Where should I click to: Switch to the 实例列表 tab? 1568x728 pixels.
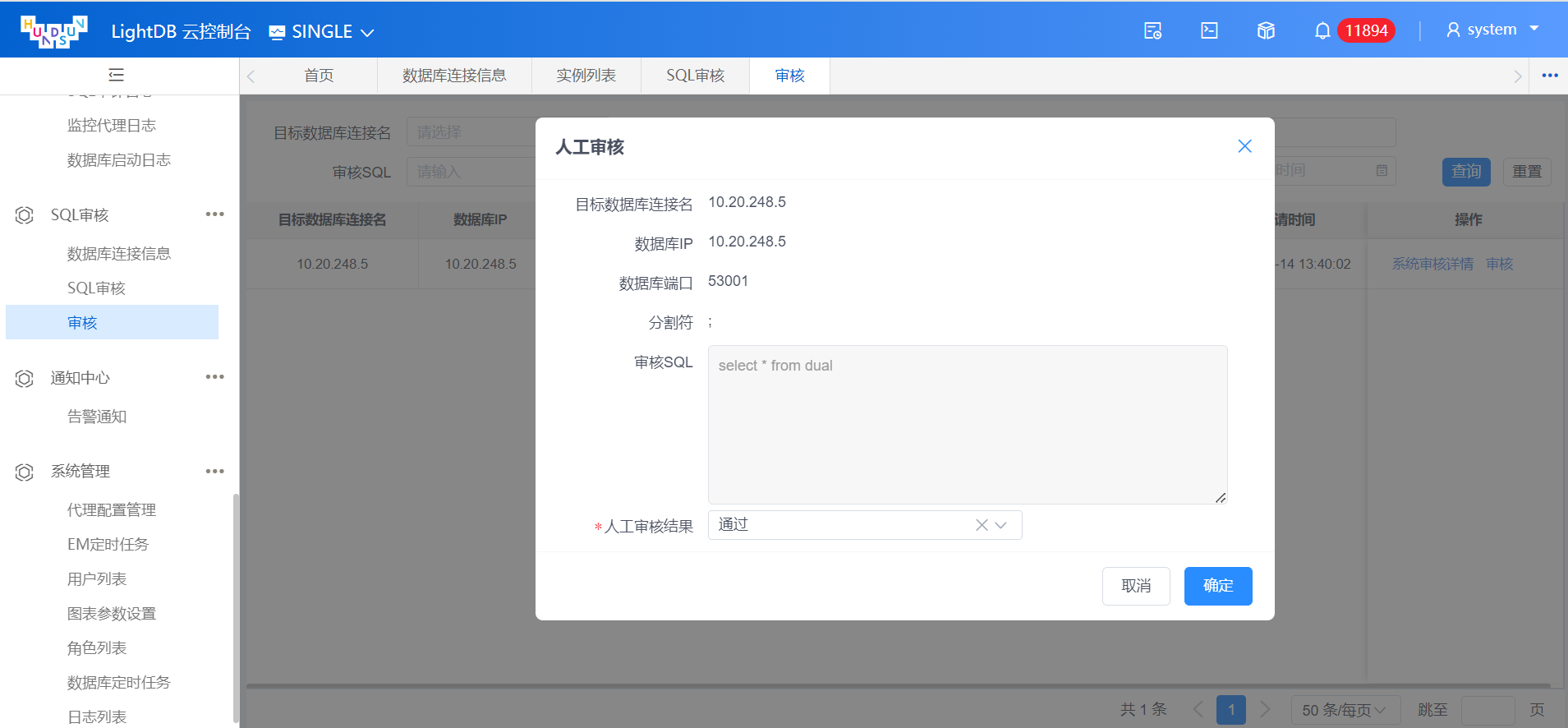pyautogui.click(x=586, y=76)
